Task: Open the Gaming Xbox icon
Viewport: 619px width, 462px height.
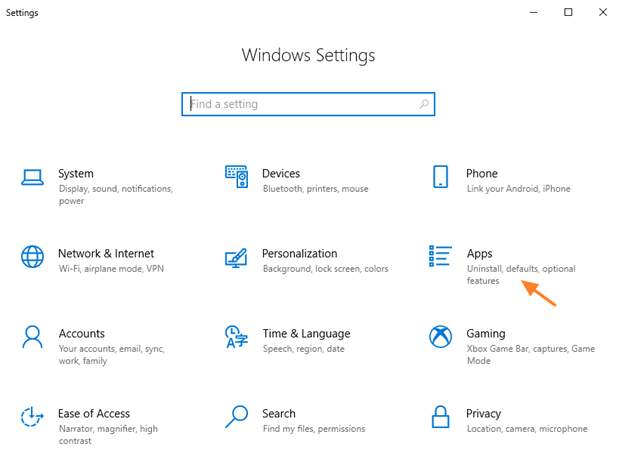Action: tap(440, 337)
